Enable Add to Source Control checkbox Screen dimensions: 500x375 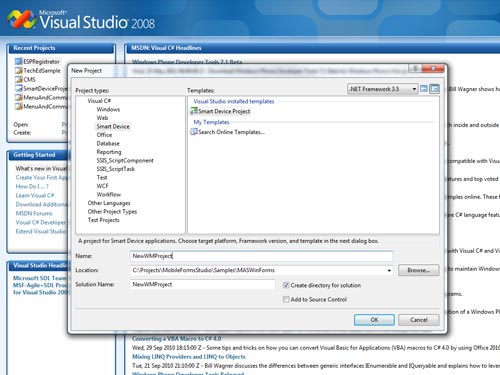[286, 299]
